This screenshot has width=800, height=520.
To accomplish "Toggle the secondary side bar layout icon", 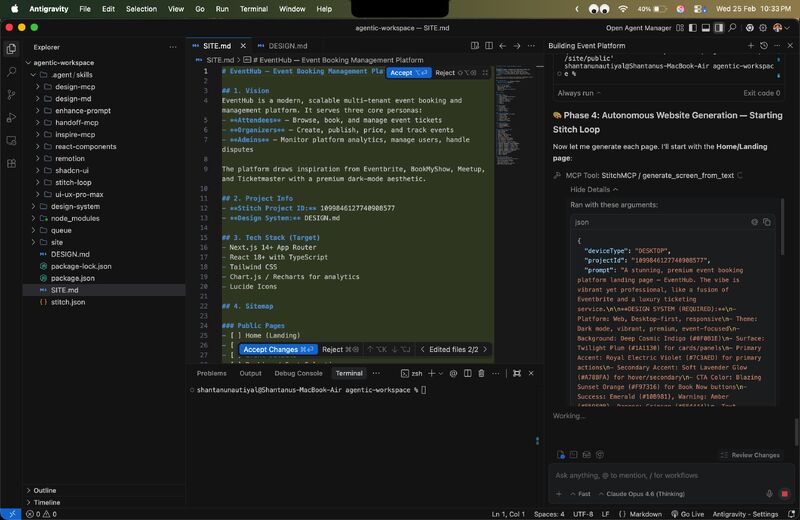I will (x=719, y=28).
